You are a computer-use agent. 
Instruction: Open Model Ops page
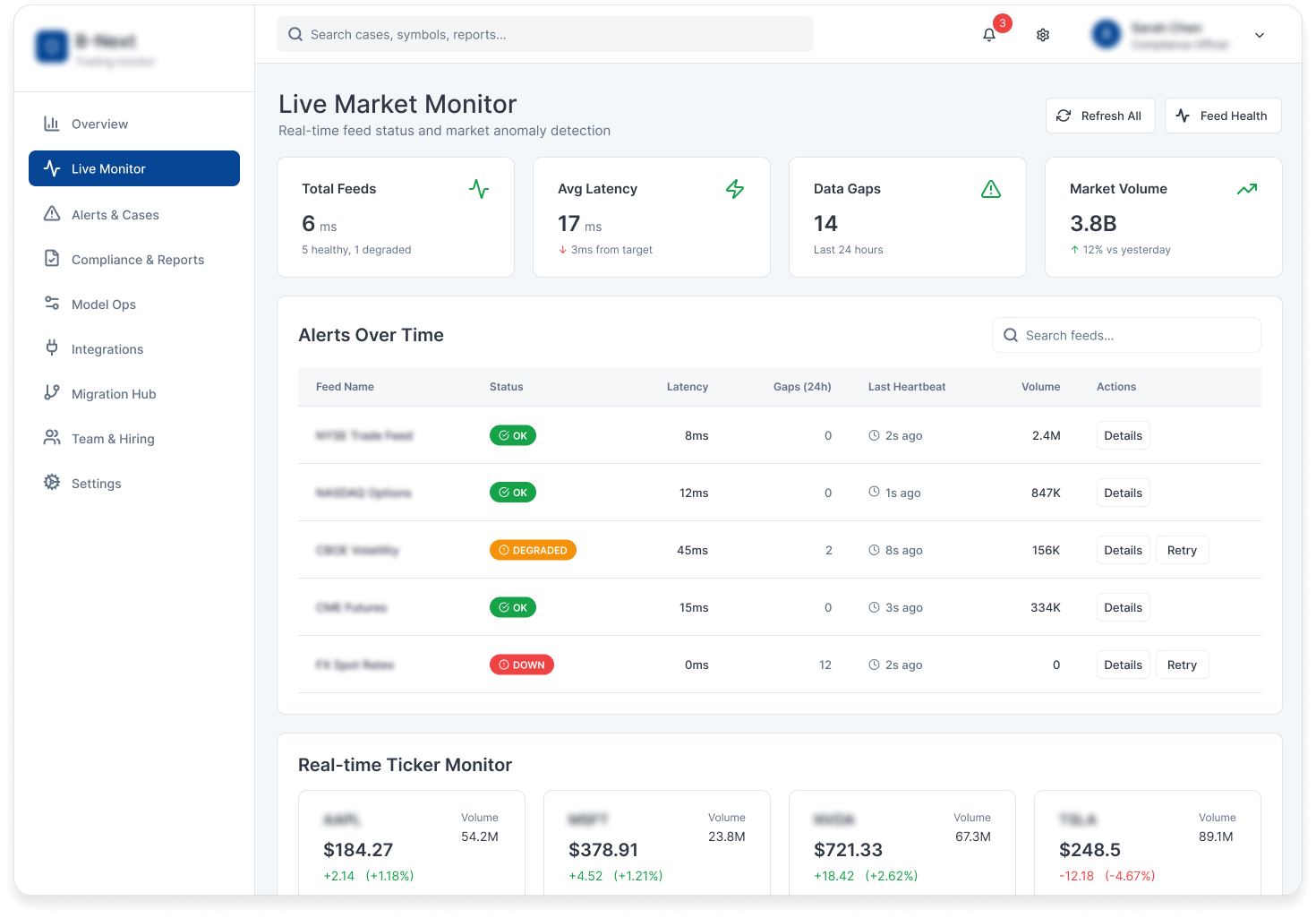point(134,305)
